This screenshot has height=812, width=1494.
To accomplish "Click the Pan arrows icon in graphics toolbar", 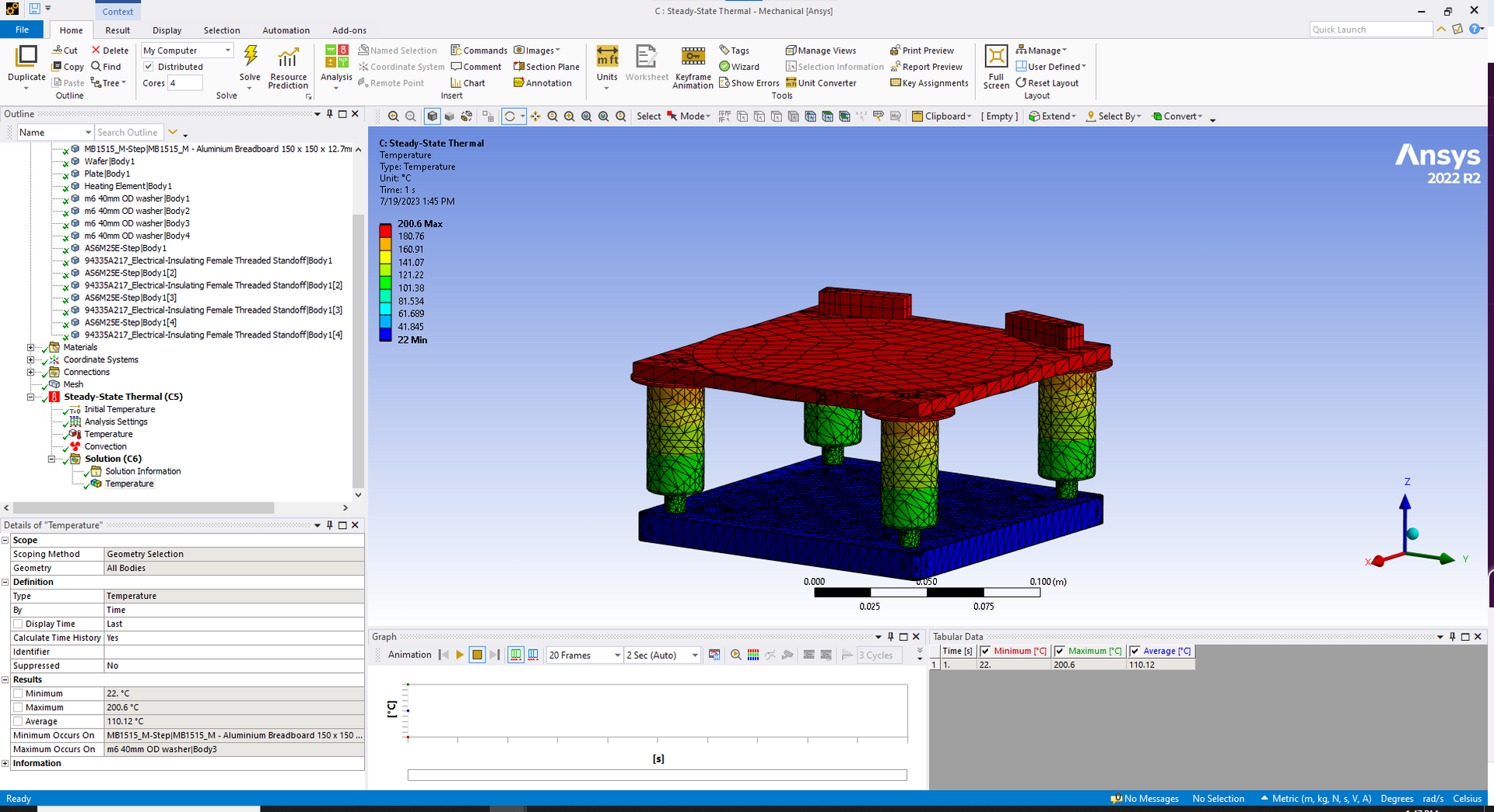I will tap(535, 117).
